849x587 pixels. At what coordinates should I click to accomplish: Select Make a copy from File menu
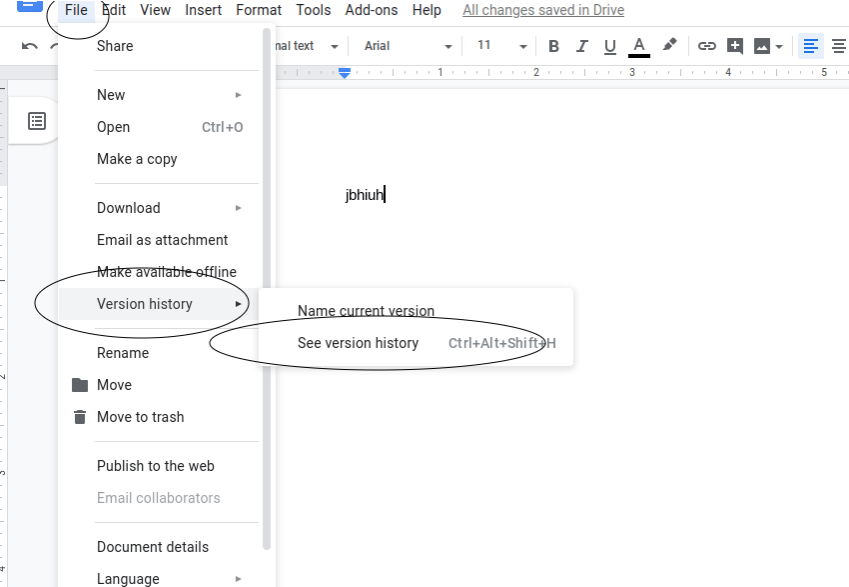(x=137, y=159)
